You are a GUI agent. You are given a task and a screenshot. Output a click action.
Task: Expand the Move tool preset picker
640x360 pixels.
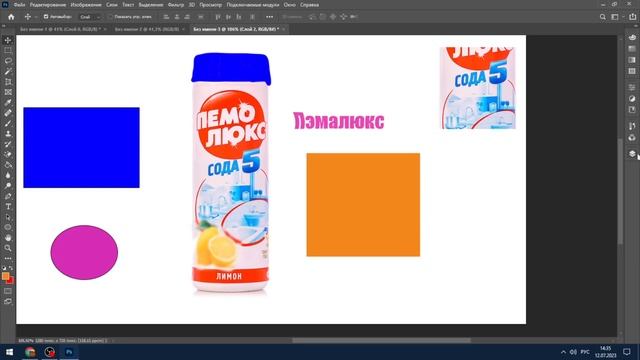36,17
